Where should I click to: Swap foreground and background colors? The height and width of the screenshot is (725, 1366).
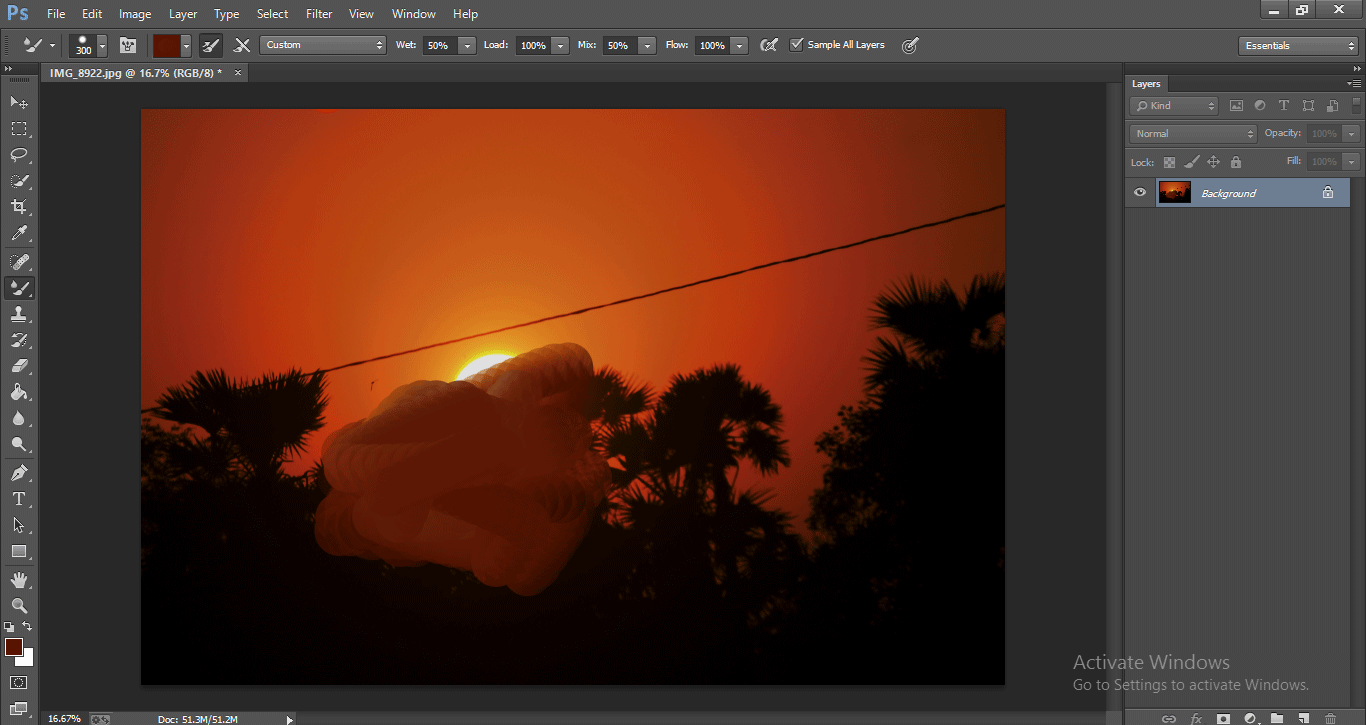(x=27, y=626)
